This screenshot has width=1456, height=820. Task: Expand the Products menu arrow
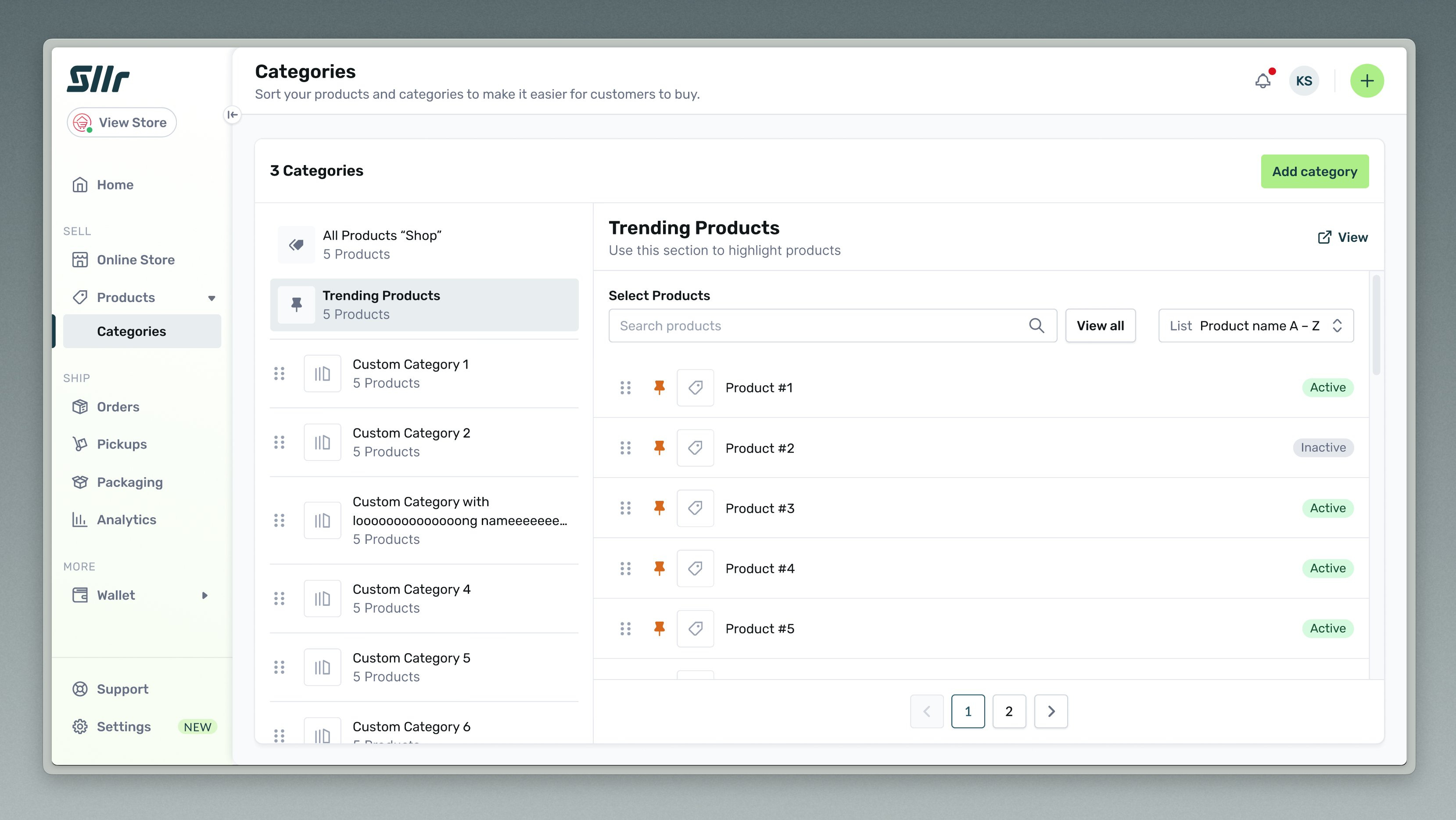pyautogui.click(x=212, y=298)
